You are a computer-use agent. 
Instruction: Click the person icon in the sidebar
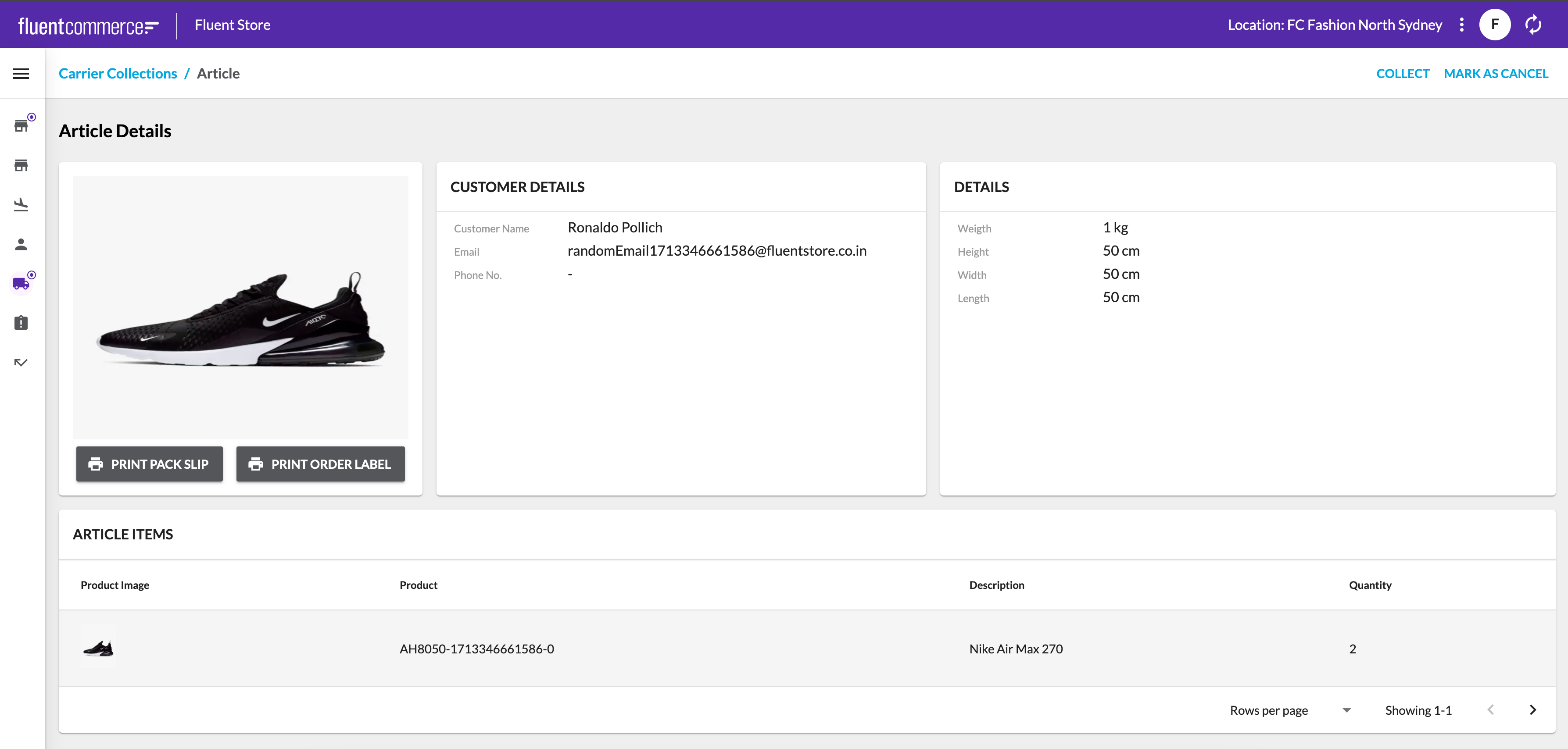21,244
